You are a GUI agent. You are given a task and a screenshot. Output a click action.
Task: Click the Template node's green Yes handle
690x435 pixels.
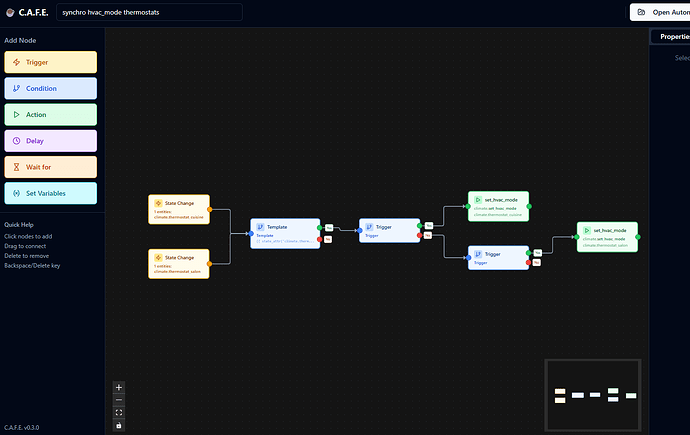320,228
